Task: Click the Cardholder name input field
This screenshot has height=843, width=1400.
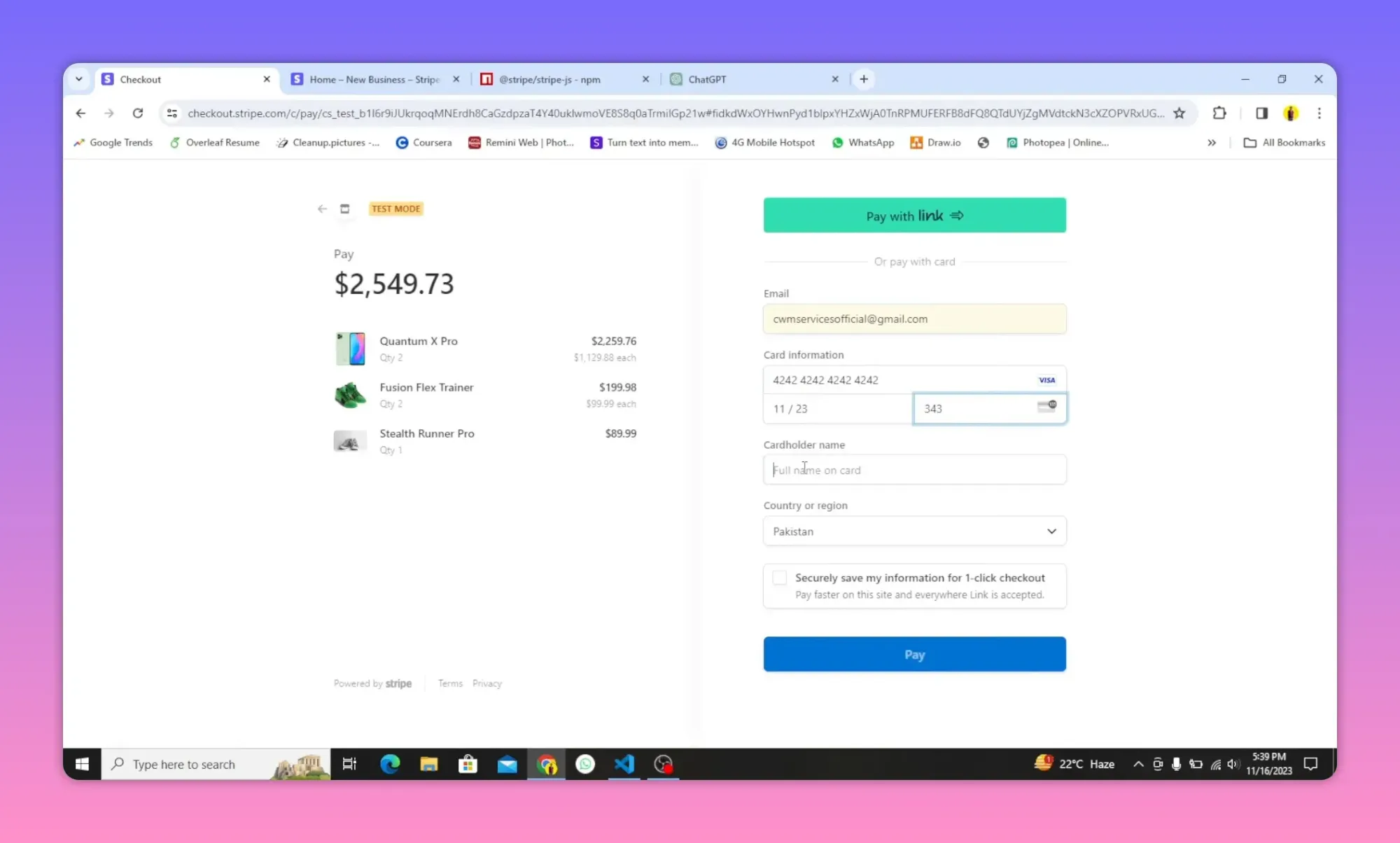Action: [x=914, y=469]
